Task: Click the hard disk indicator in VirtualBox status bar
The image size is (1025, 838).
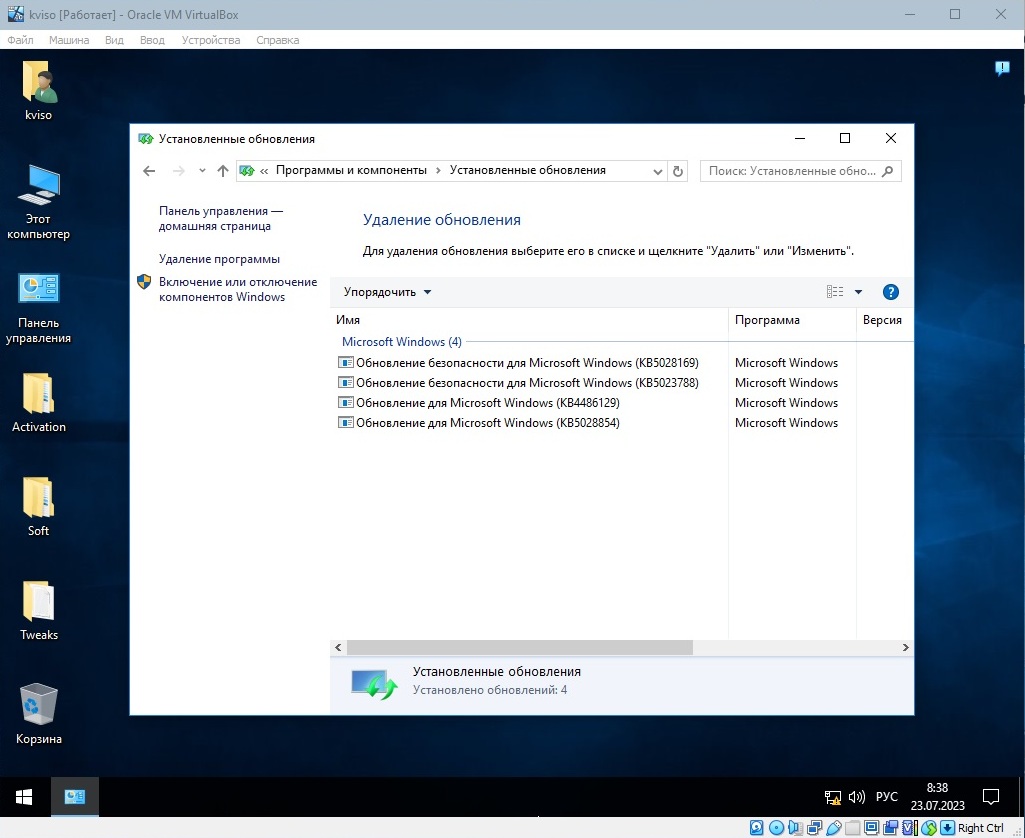Action: click(756, 828)
